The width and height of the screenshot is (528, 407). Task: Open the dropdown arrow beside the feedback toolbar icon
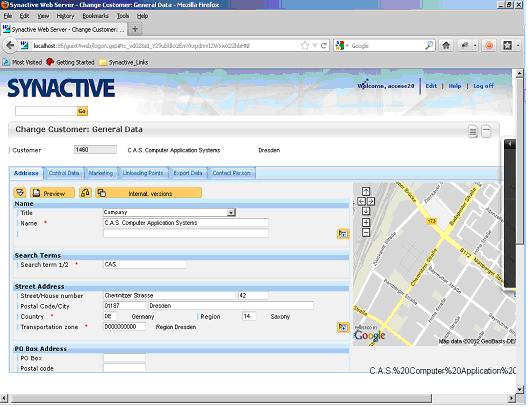[x=475, y=45]
